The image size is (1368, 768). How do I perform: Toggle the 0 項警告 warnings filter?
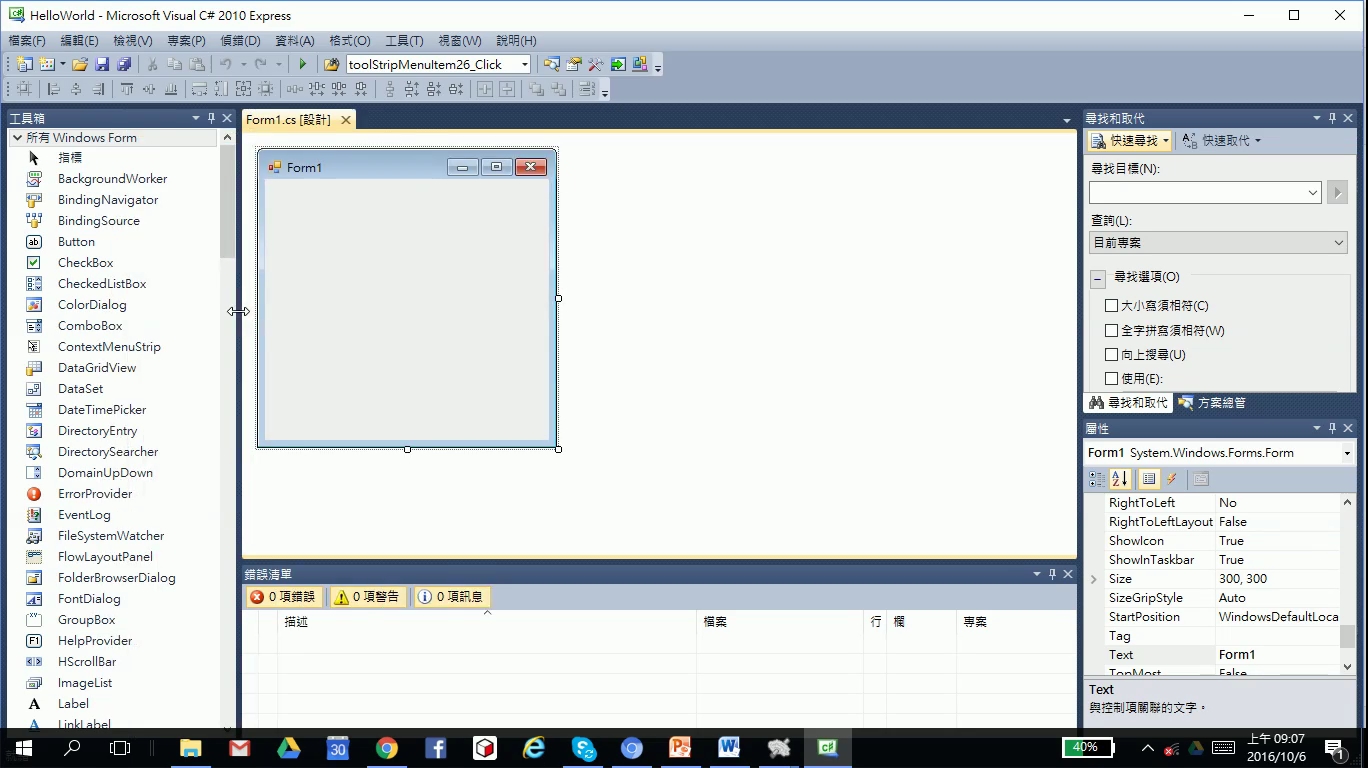(368, 597)
